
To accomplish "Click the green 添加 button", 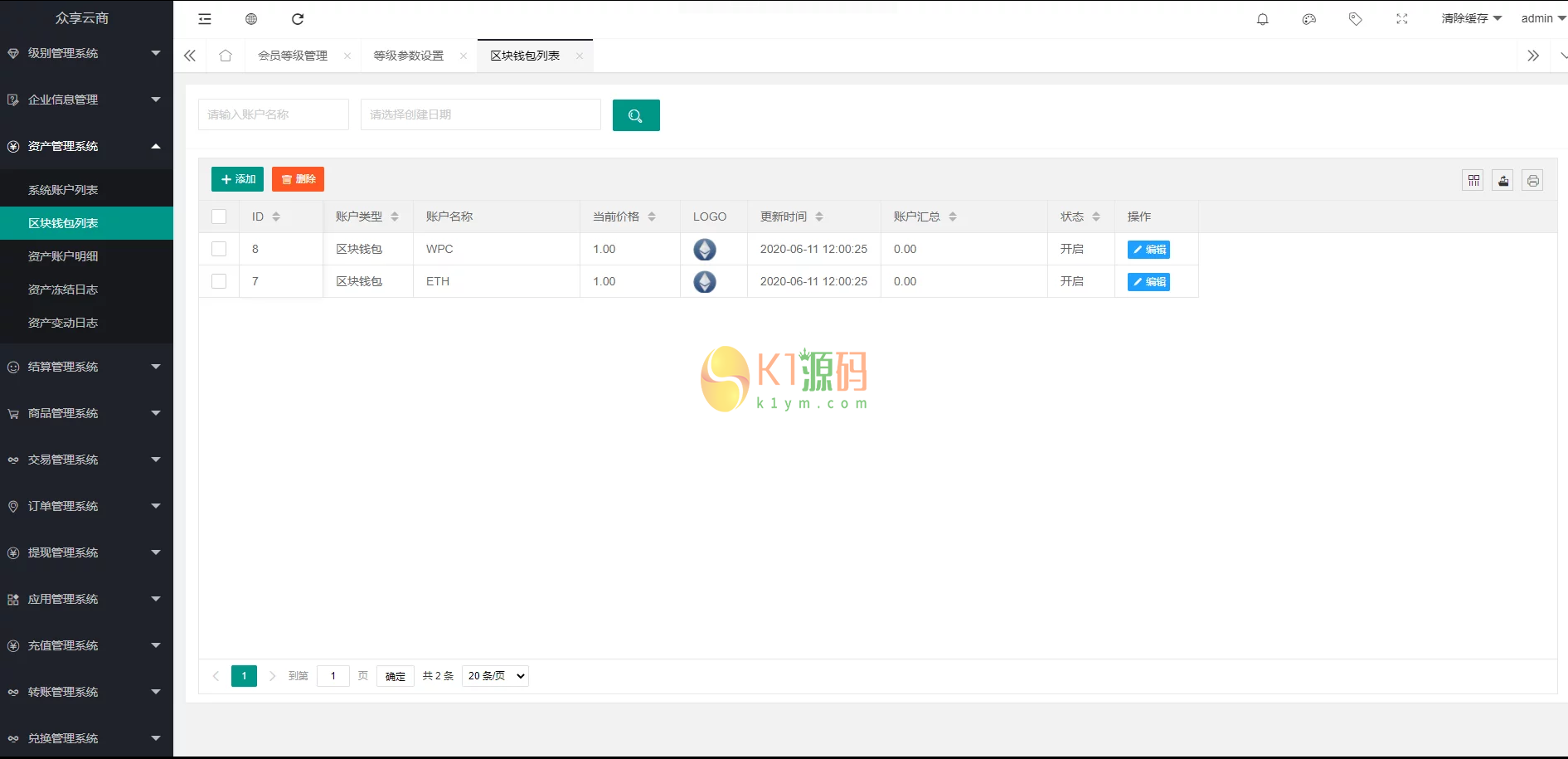I will 237,179.
